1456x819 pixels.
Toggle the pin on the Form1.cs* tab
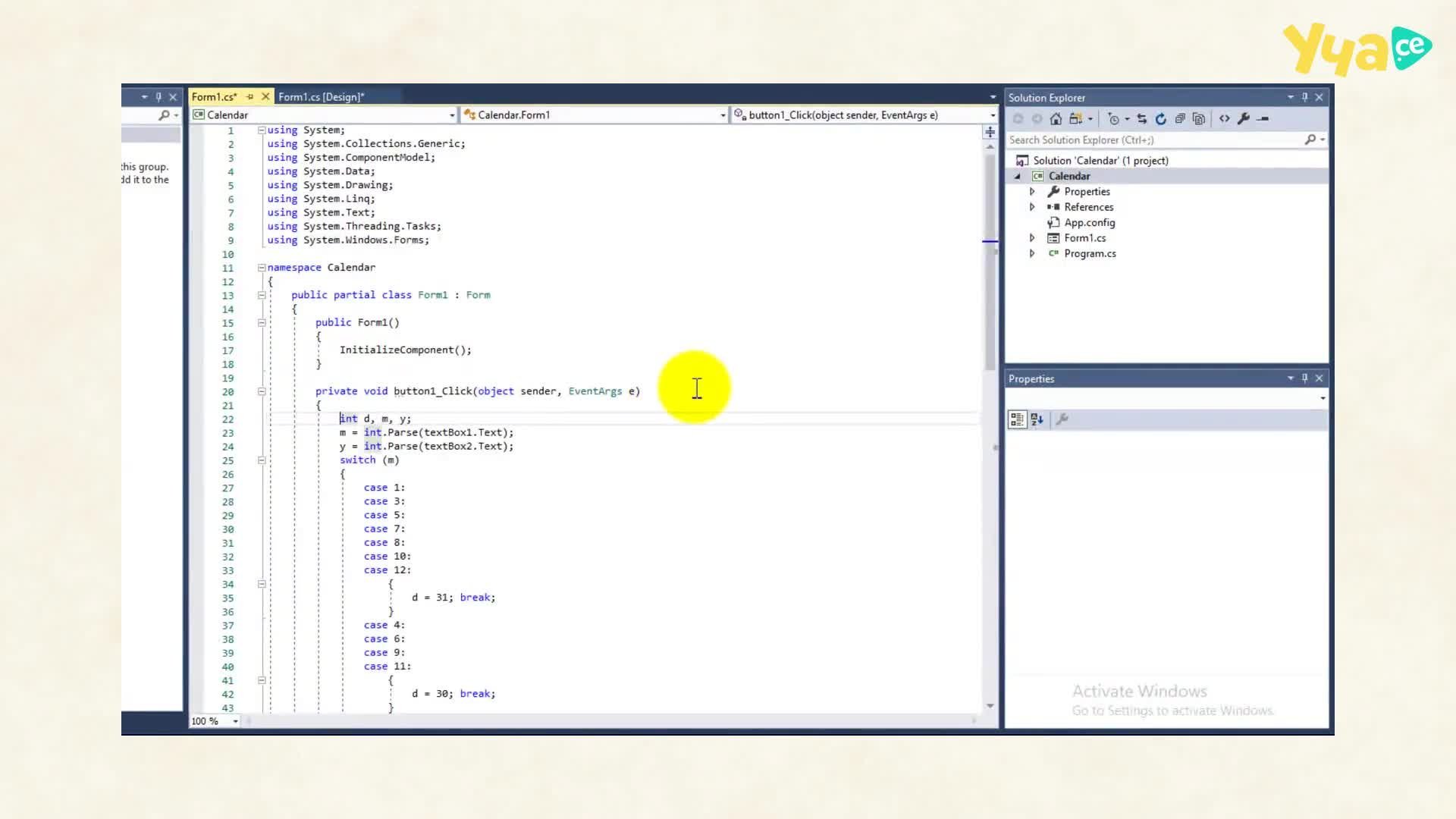tap(249, 96)
